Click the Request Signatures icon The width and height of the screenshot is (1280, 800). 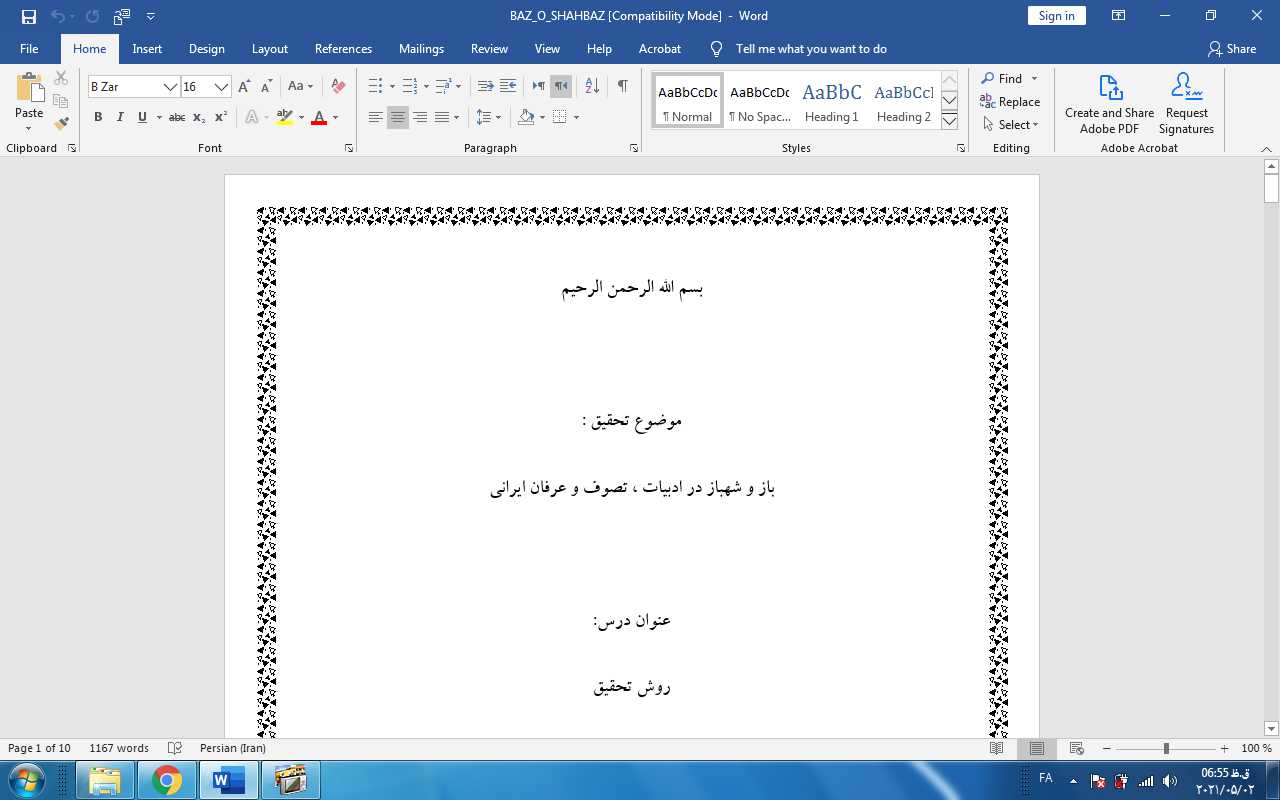pyautogui.click(x=1186, y=103)
